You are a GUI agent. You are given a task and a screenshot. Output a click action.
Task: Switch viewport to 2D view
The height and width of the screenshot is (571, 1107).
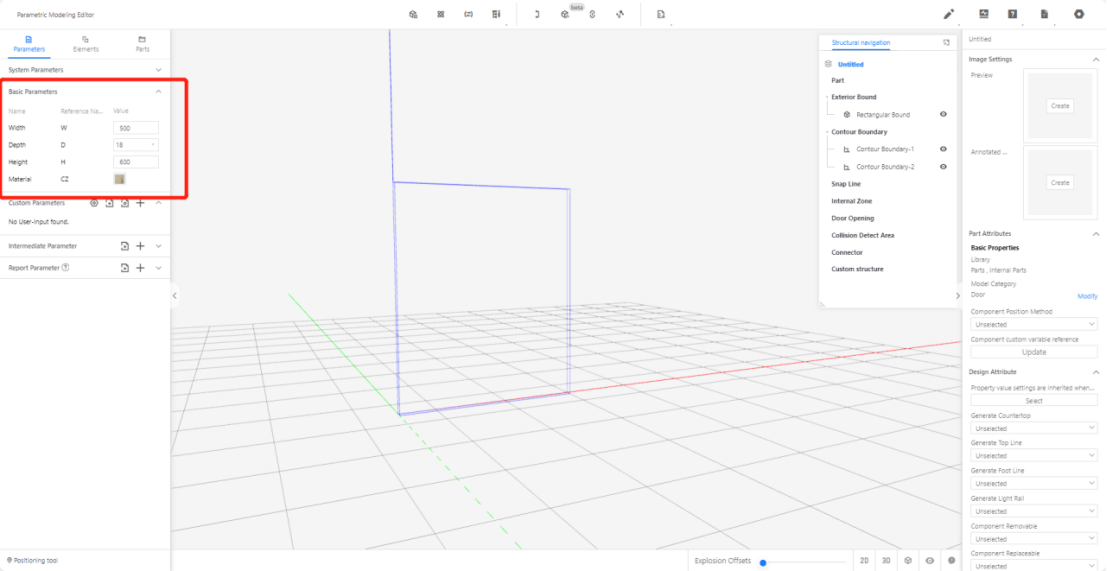click(864, 560)
